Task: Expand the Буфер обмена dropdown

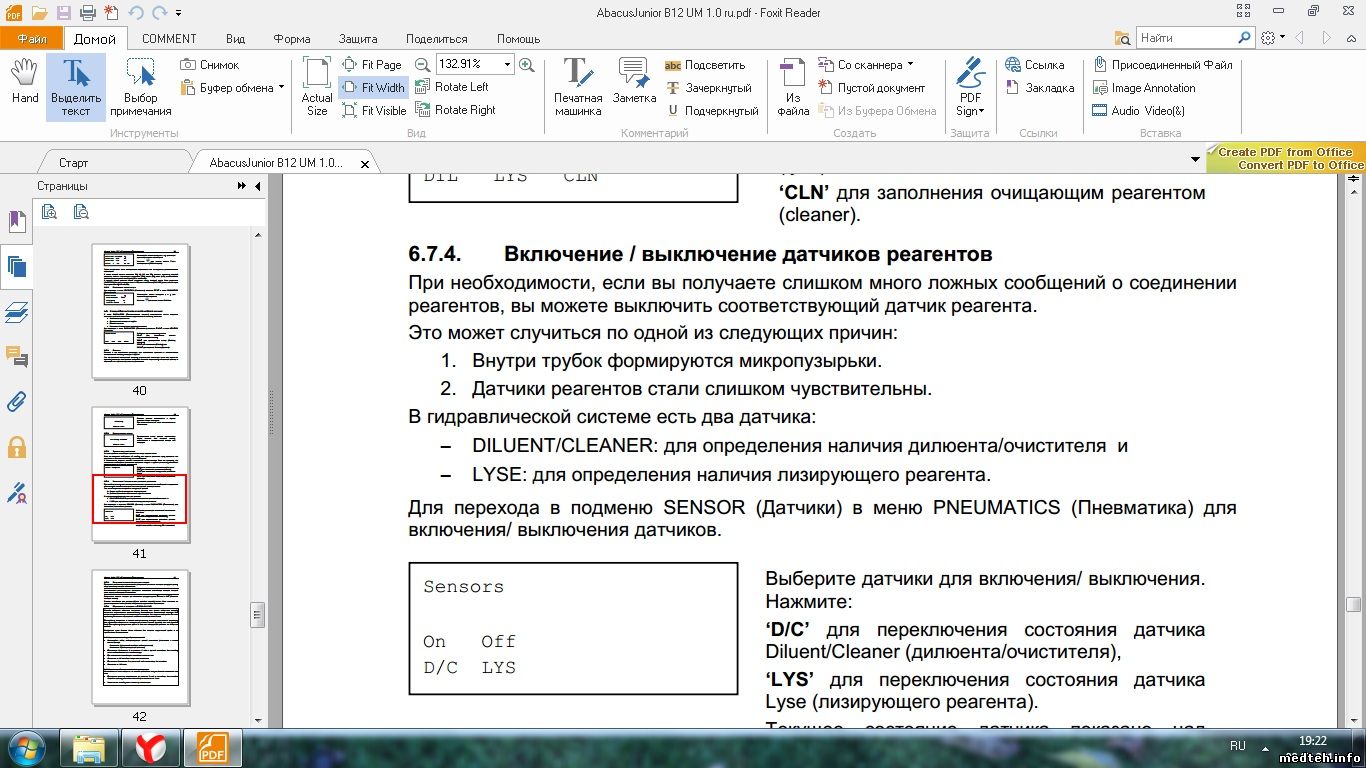Action: click(281, 88)
